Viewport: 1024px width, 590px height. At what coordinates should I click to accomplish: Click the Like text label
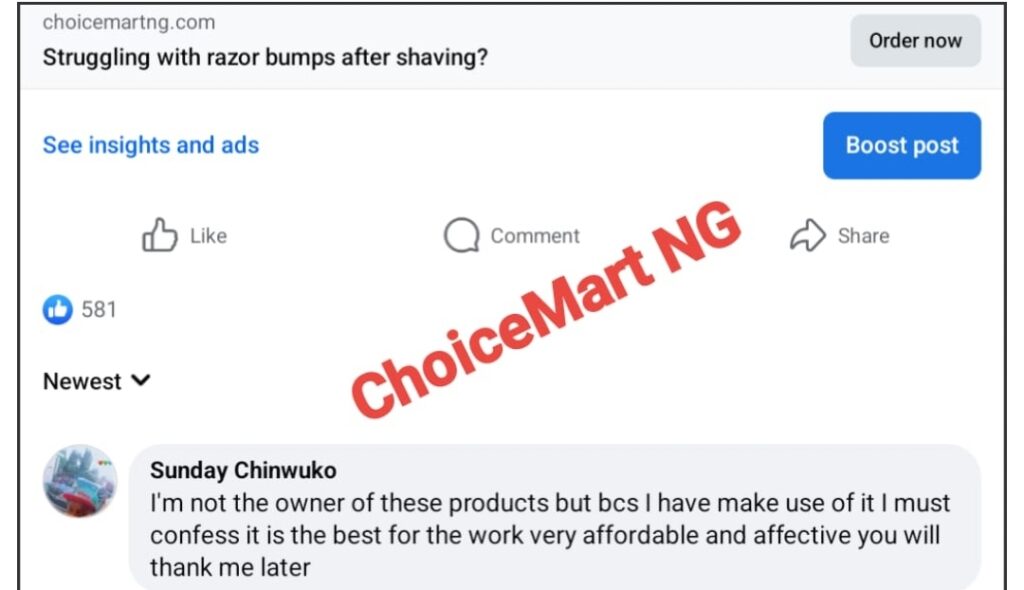[208, 235]
